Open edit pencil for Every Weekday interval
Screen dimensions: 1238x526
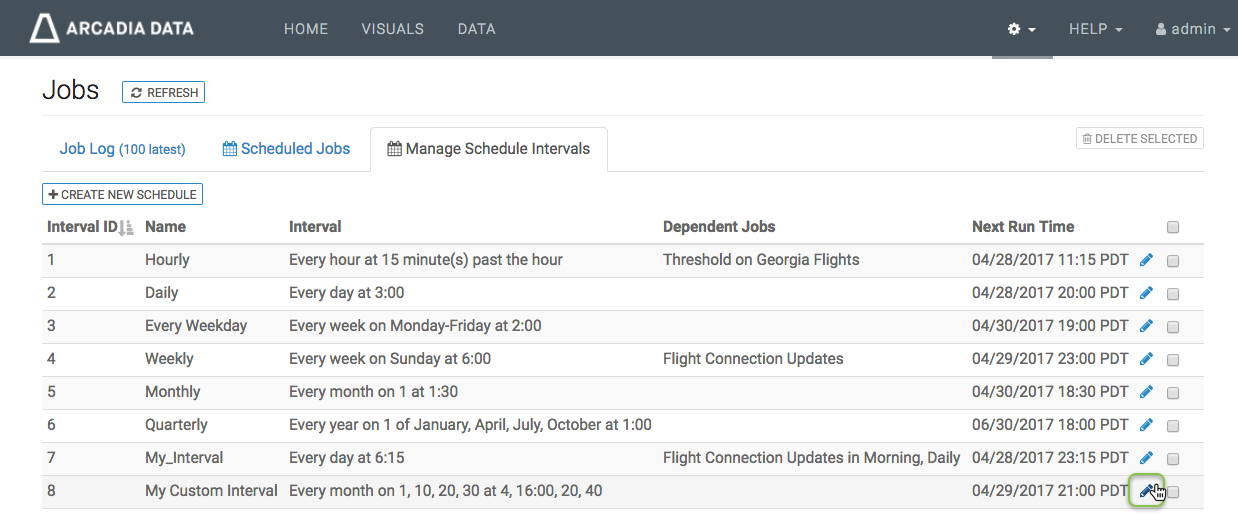[x=1146, y=326]
